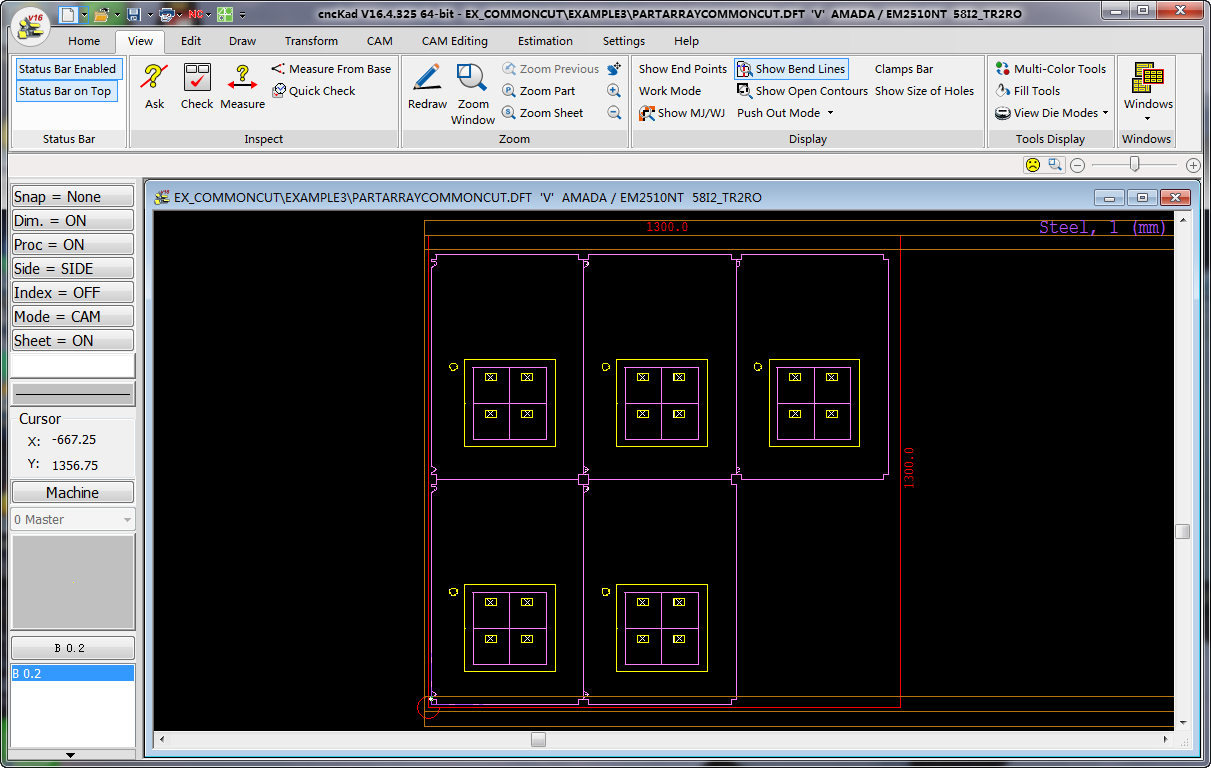Click the zoom in magnifier in Zoom group
Image resolution: width=1211 pixels, height=768 pixels.
[x=614, y=91]
